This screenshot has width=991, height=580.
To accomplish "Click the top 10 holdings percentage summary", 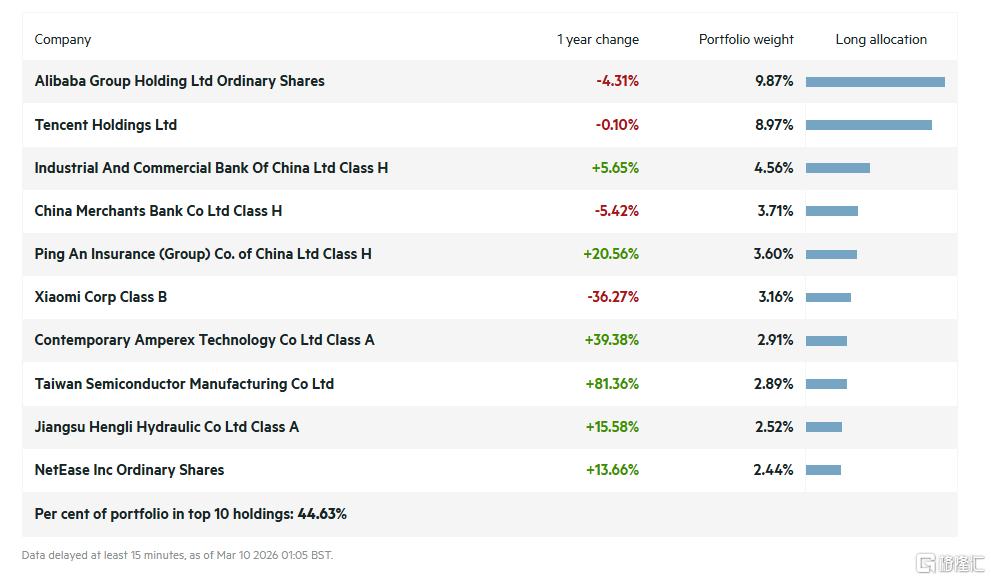I will point(190,514).
